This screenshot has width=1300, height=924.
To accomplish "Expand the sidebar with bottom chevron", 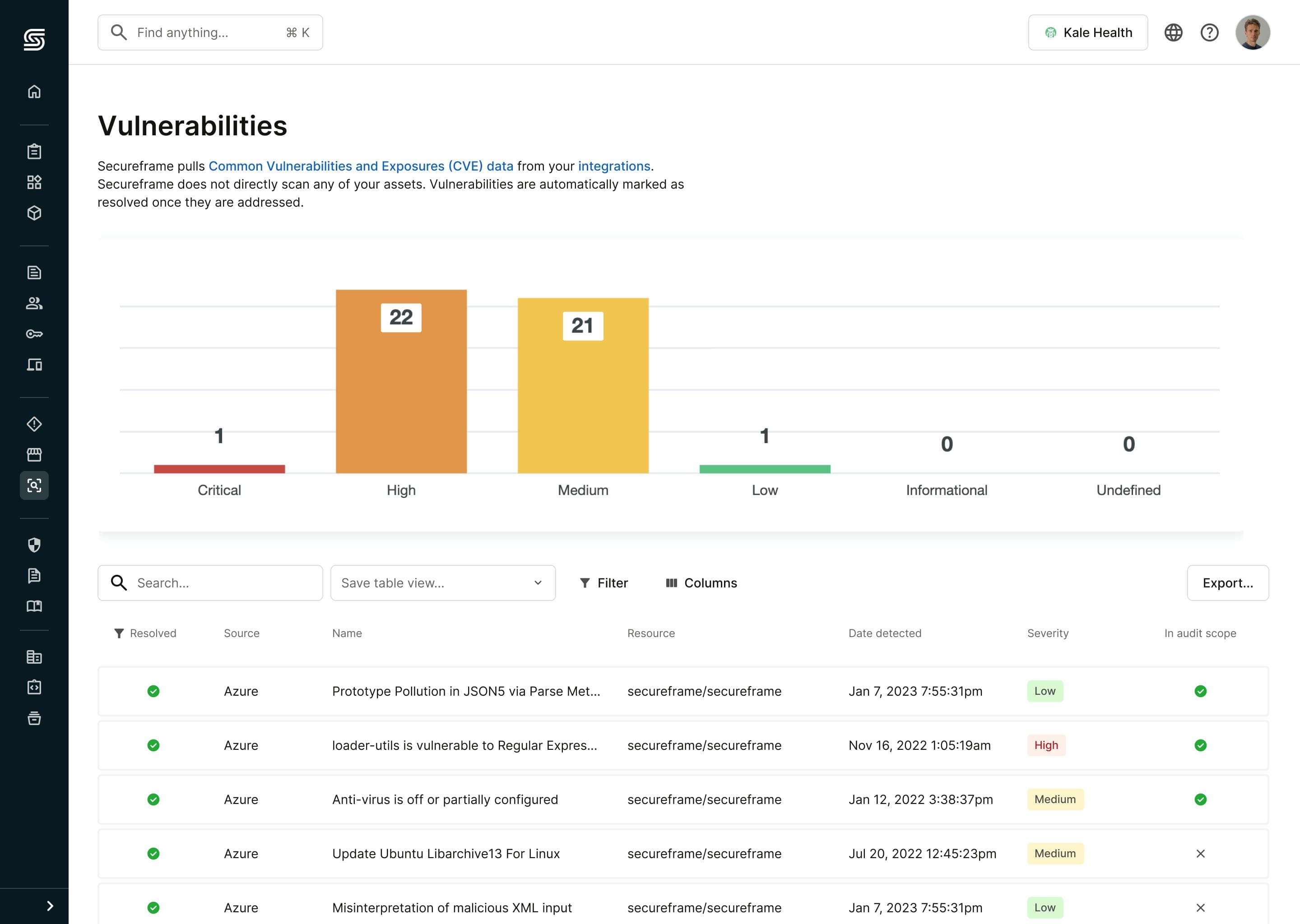I will point(50,906).
